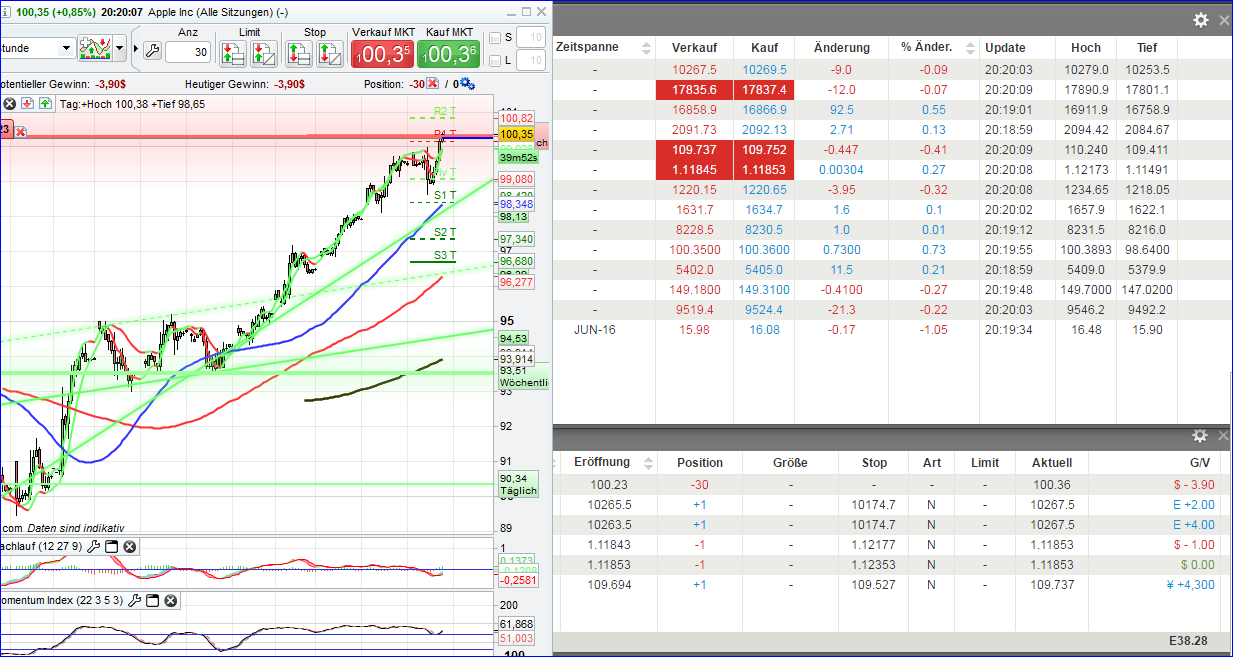Image resolution: width=1233 pixels, height=657 pixels.
Task: Click the Täglich price axis label
Action: point(518,491)
